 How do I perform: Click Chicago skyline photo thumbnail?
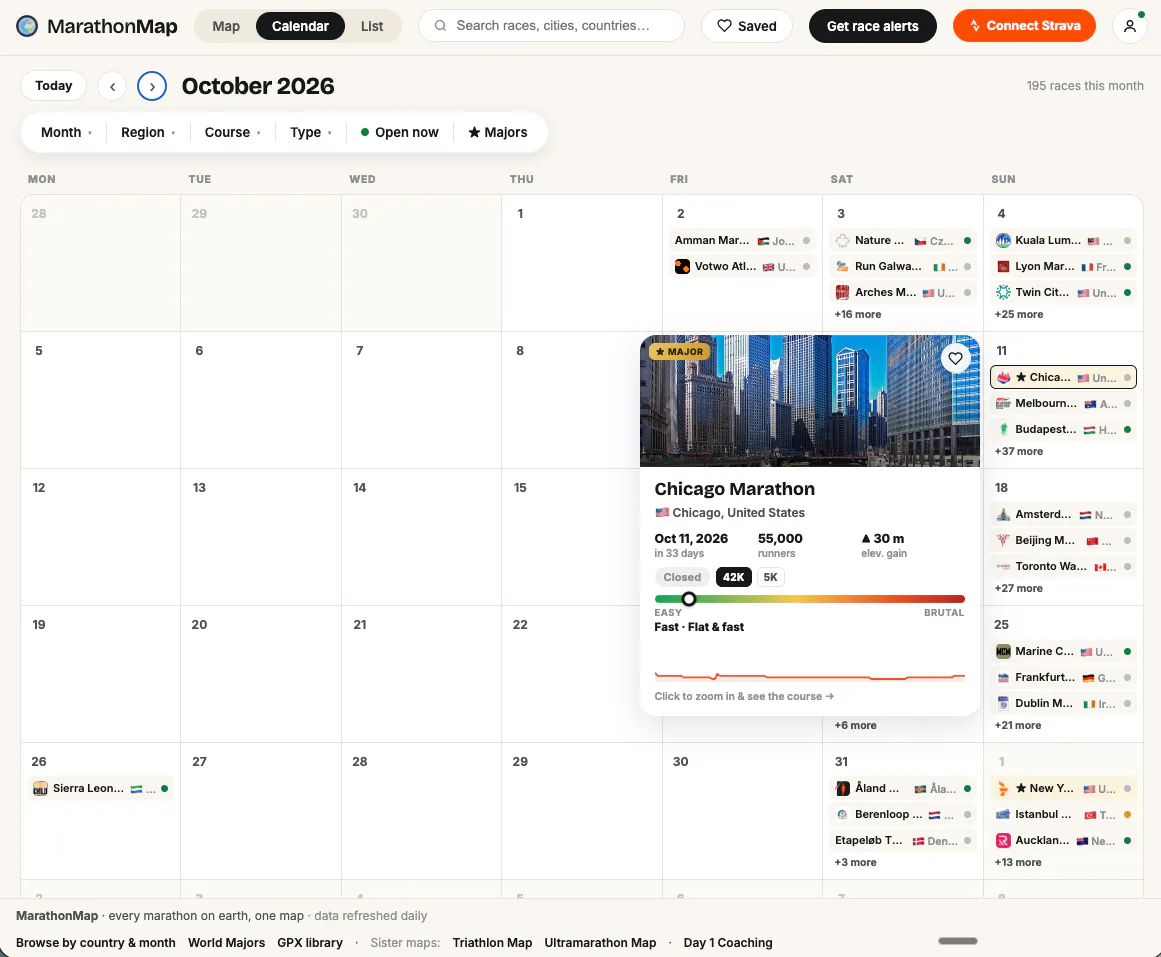(x=809, y=401)
